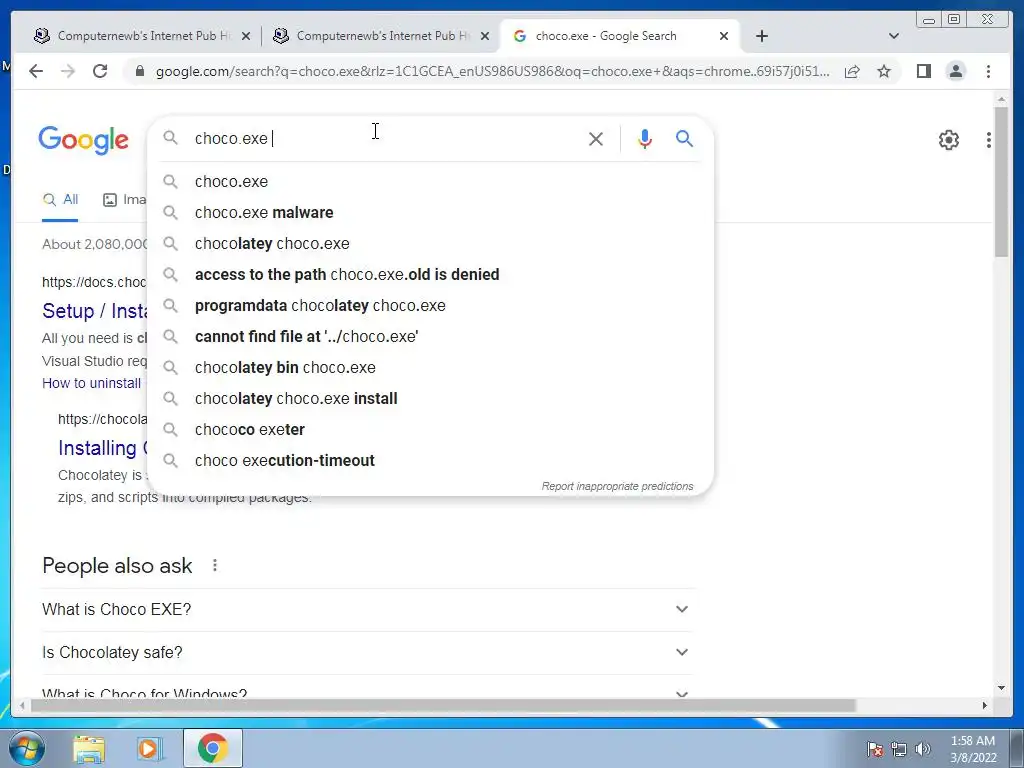
Task: Close the second Computernewb's Internet Pub tab
Action: 485,36
